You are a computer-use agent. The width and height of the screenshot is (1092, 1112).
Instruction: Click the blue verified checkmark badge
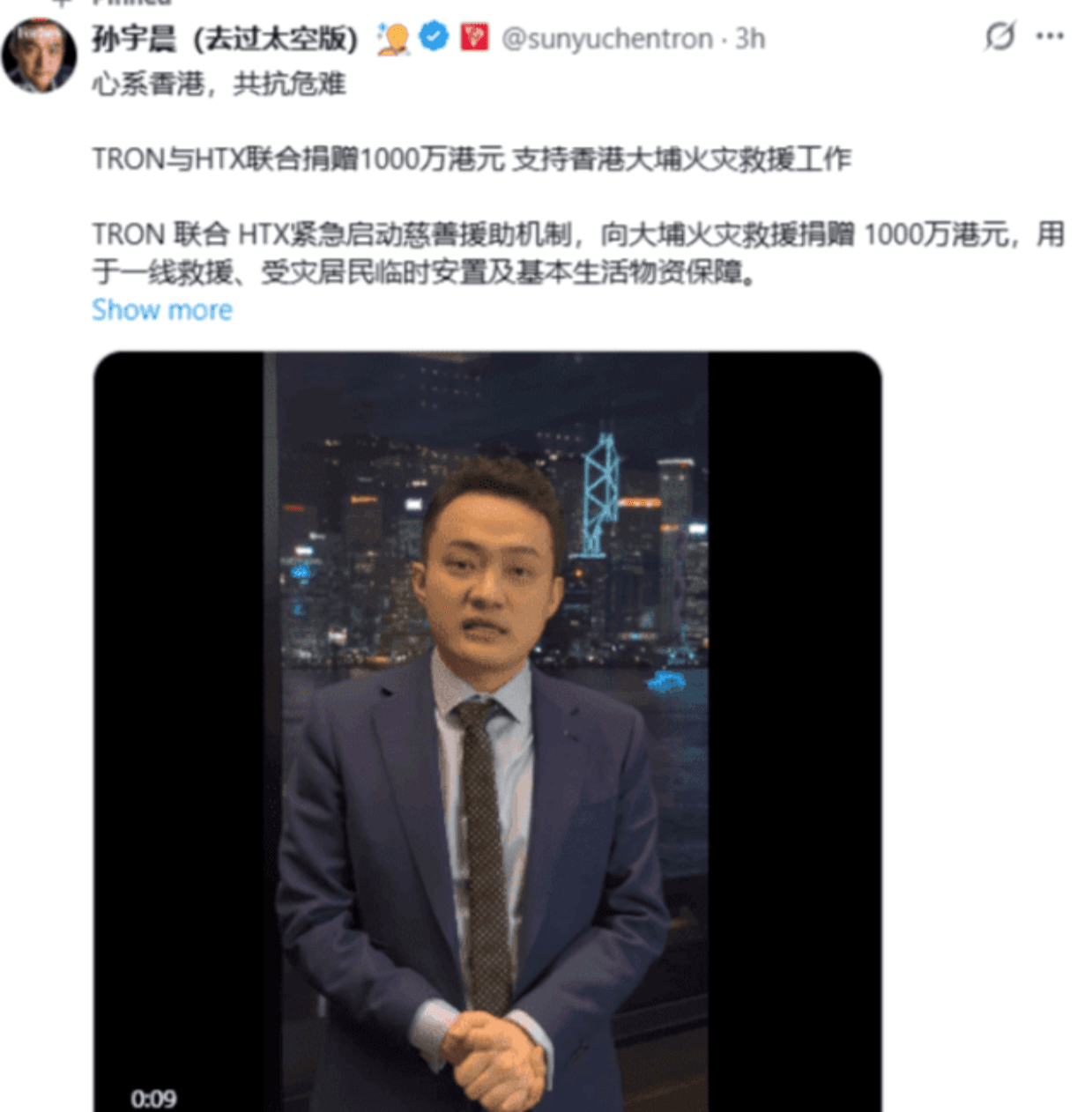(x=434, y=37)
